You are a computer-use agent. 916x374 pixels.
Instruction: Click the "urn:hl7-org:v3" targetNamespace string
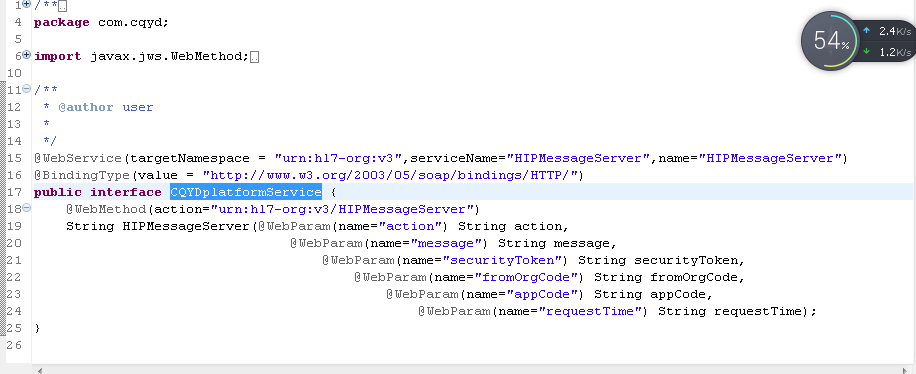(338, 158)
